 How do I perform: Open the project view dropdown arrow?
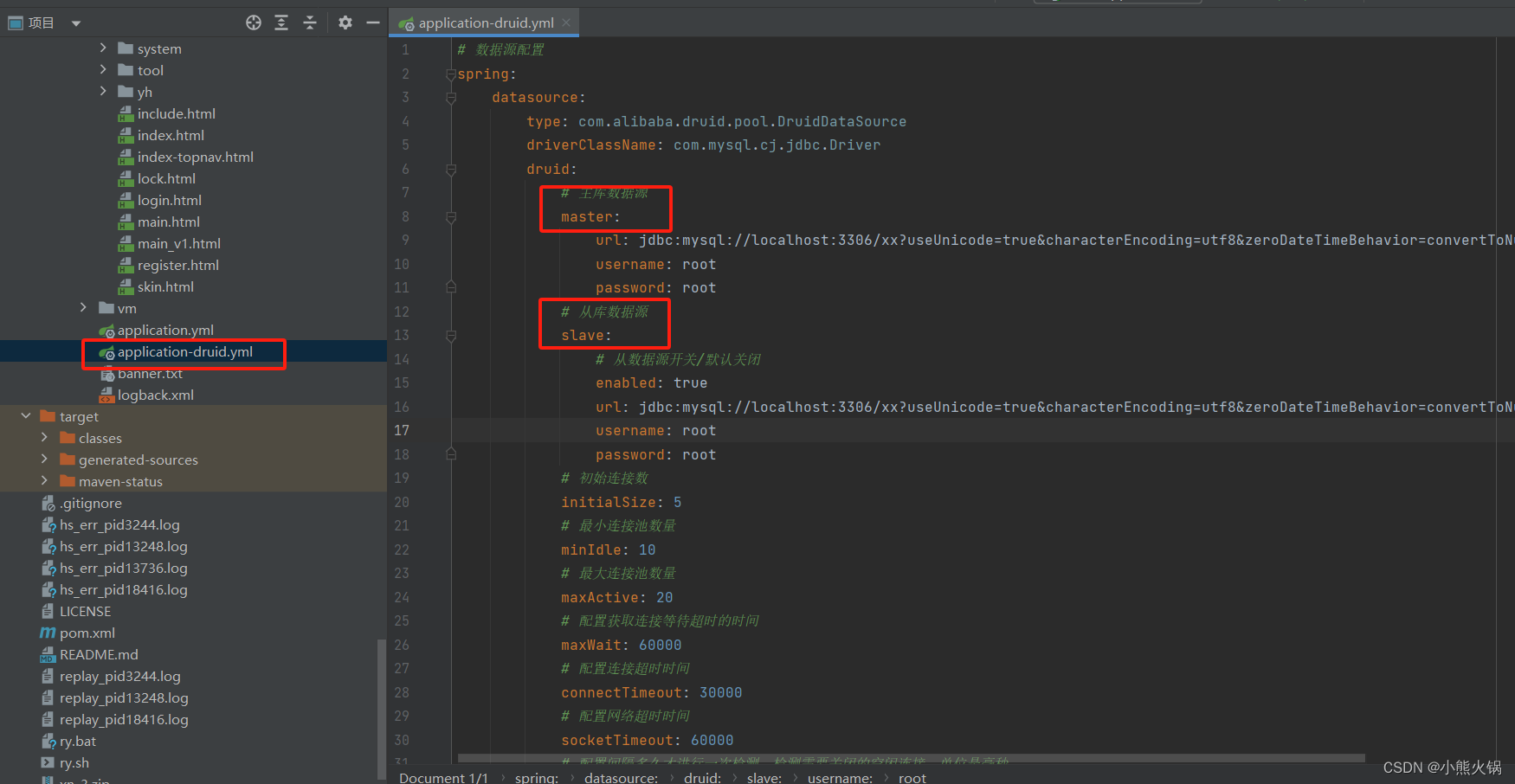pos(76,23)
